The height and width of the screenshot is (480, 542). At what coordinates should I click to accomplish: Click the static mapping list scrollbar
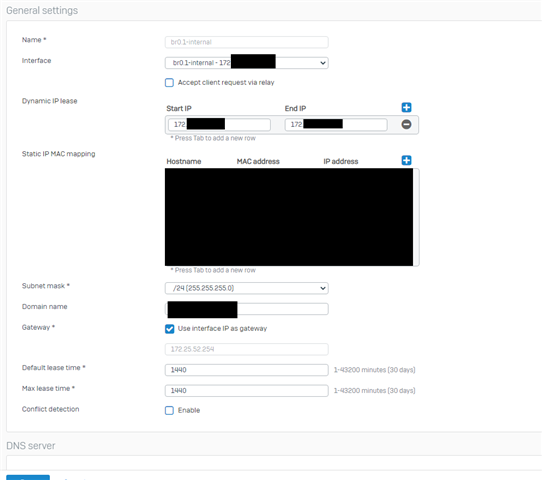click(x=416, y=217)
